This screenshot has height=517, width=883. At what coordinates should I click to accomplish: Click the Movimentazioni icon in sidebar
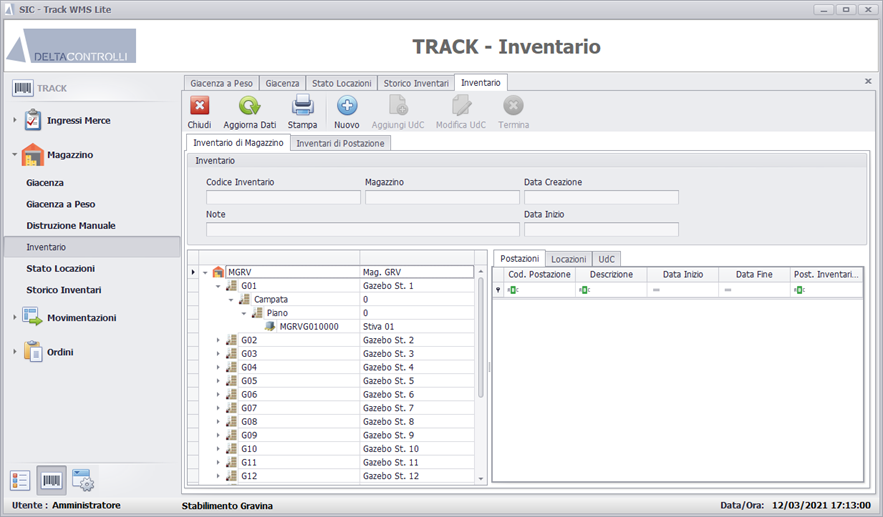[x=32, y=317]
